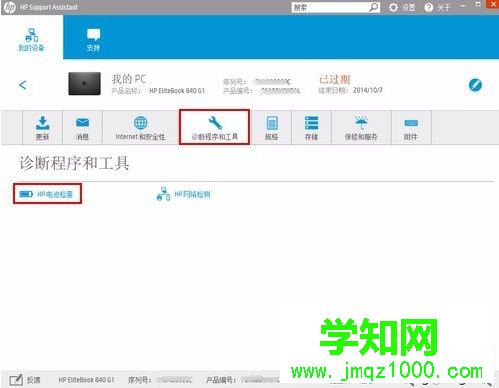The width and height of the screenshot is (499, 388).
Task: Click the 反馈 feedback icon
Action: click(x=25, y=380)
